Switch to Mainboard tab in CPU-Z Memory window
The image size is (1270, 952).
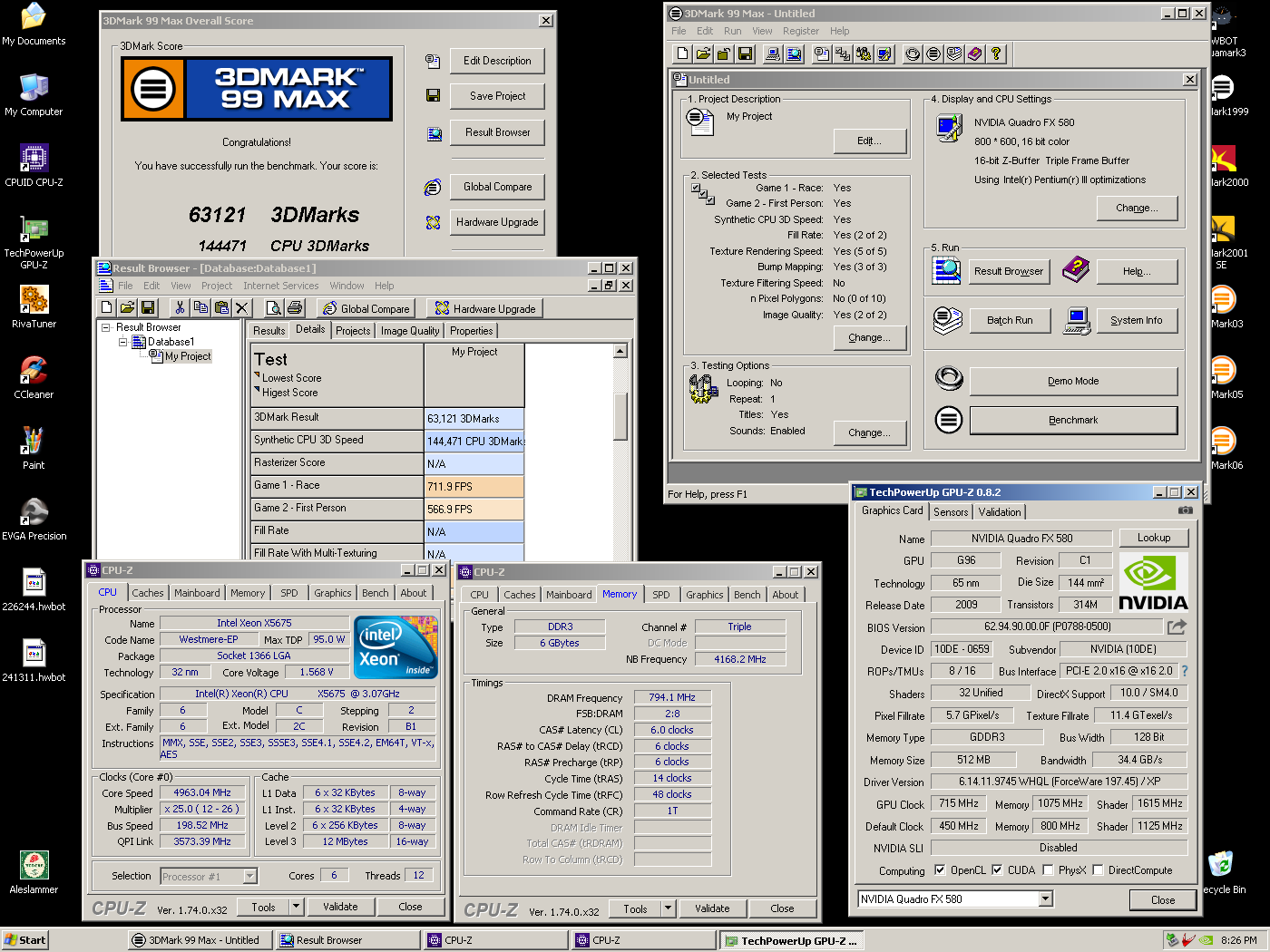pyautogui.click(x=569, y=595)
